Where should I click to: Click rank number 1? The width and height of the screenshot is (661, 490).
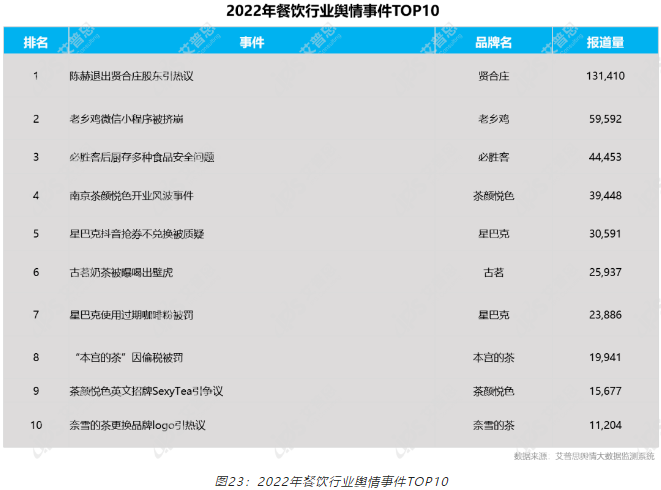(x=36, y=76)
